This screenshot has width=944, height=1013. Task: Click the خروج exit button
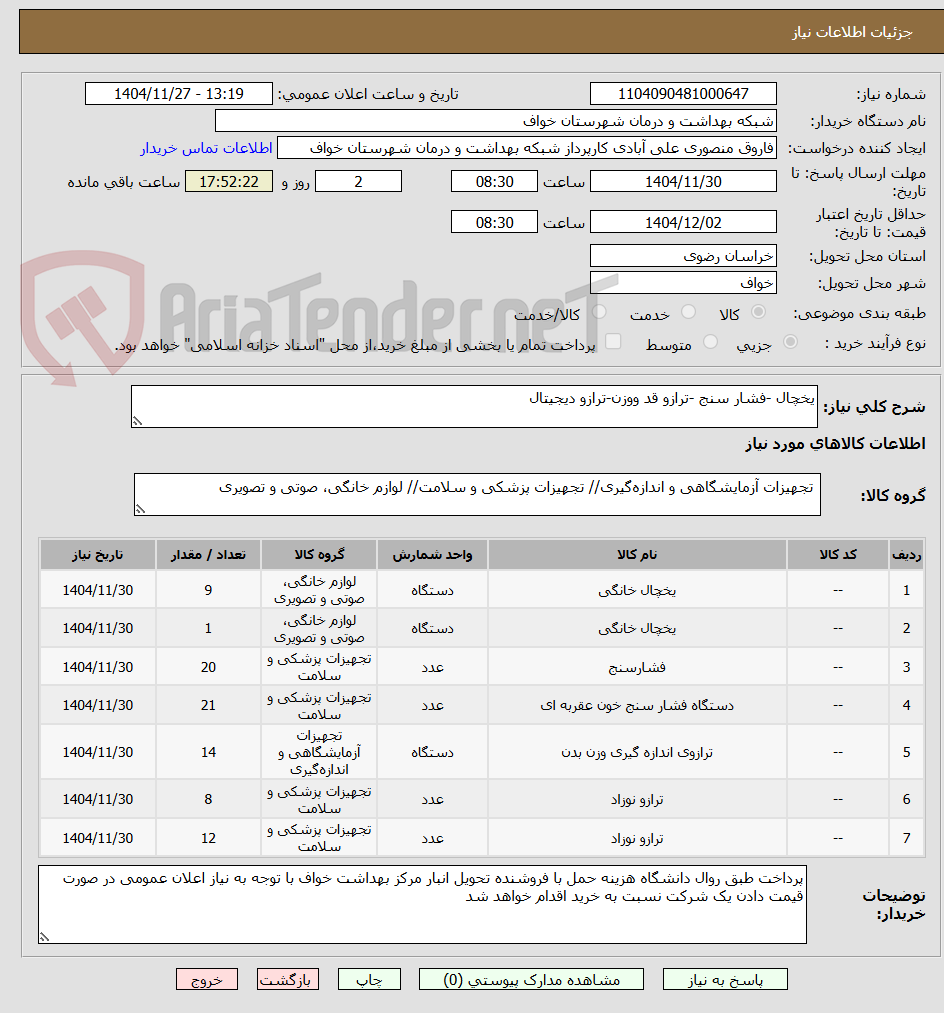coord(207,979)
